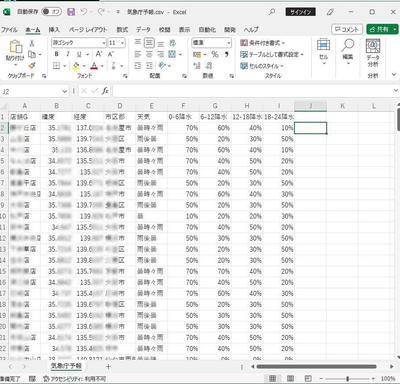This screenshot has height=384, width=400.
Task: Click the font color A icon
Action: click(94, 65)
